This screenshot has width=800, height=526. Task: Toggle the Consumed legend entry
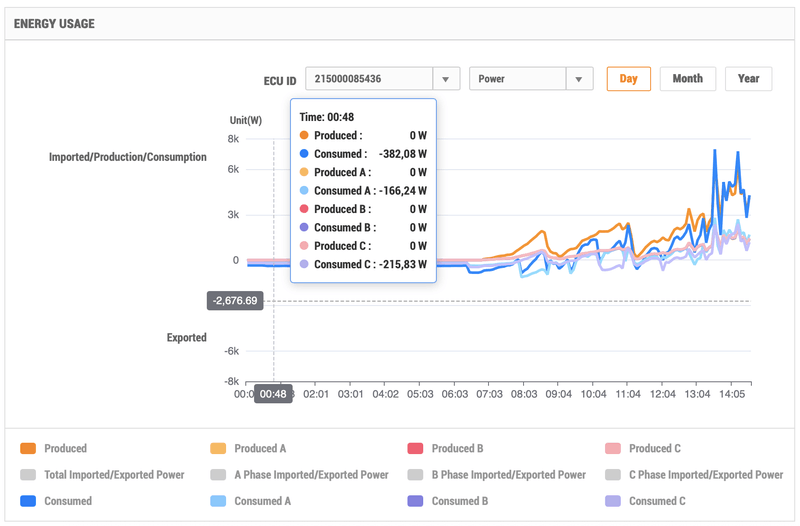point(28,501)
